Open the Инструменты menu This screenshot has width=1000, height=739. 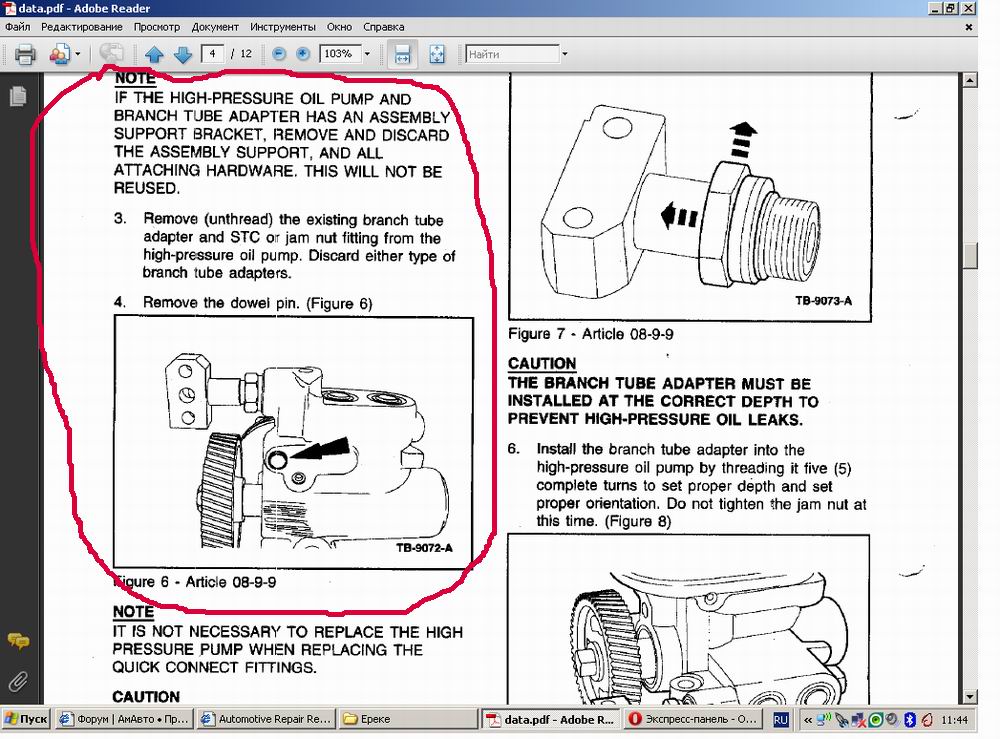coord(278,27)
